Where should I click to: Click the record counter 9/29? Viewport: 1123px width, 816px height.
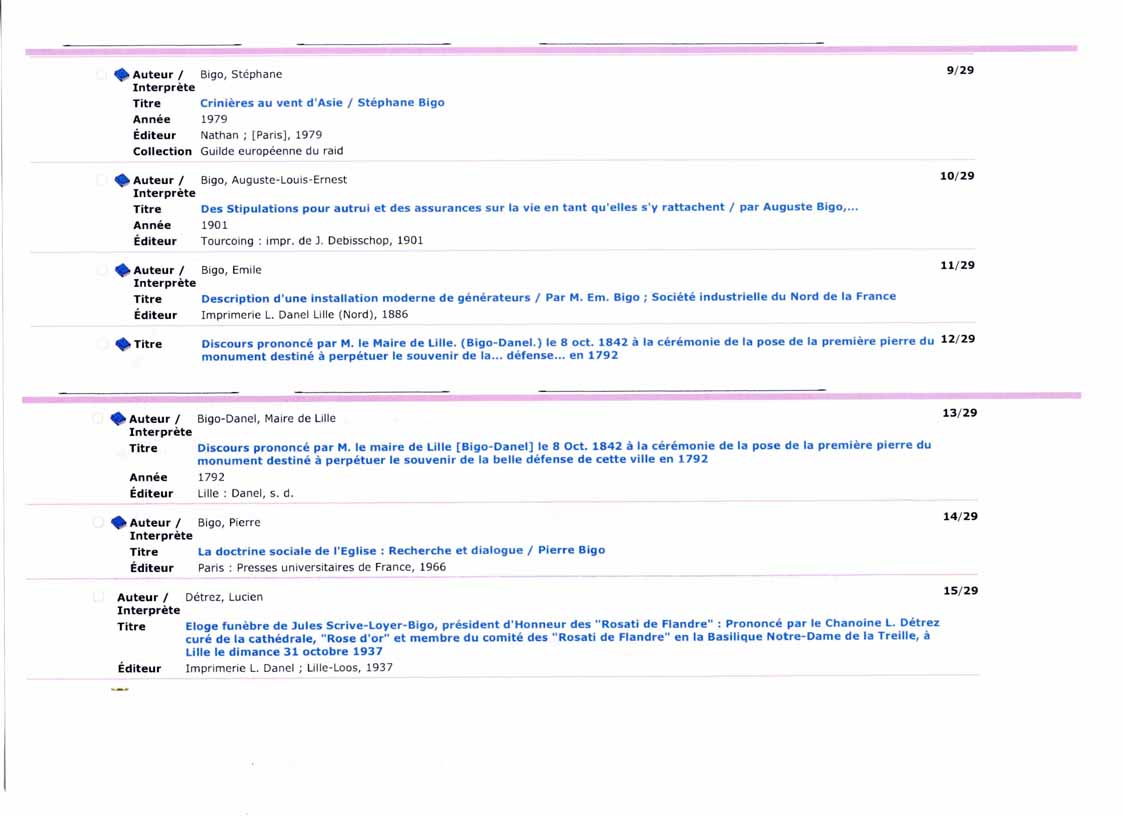960,70
